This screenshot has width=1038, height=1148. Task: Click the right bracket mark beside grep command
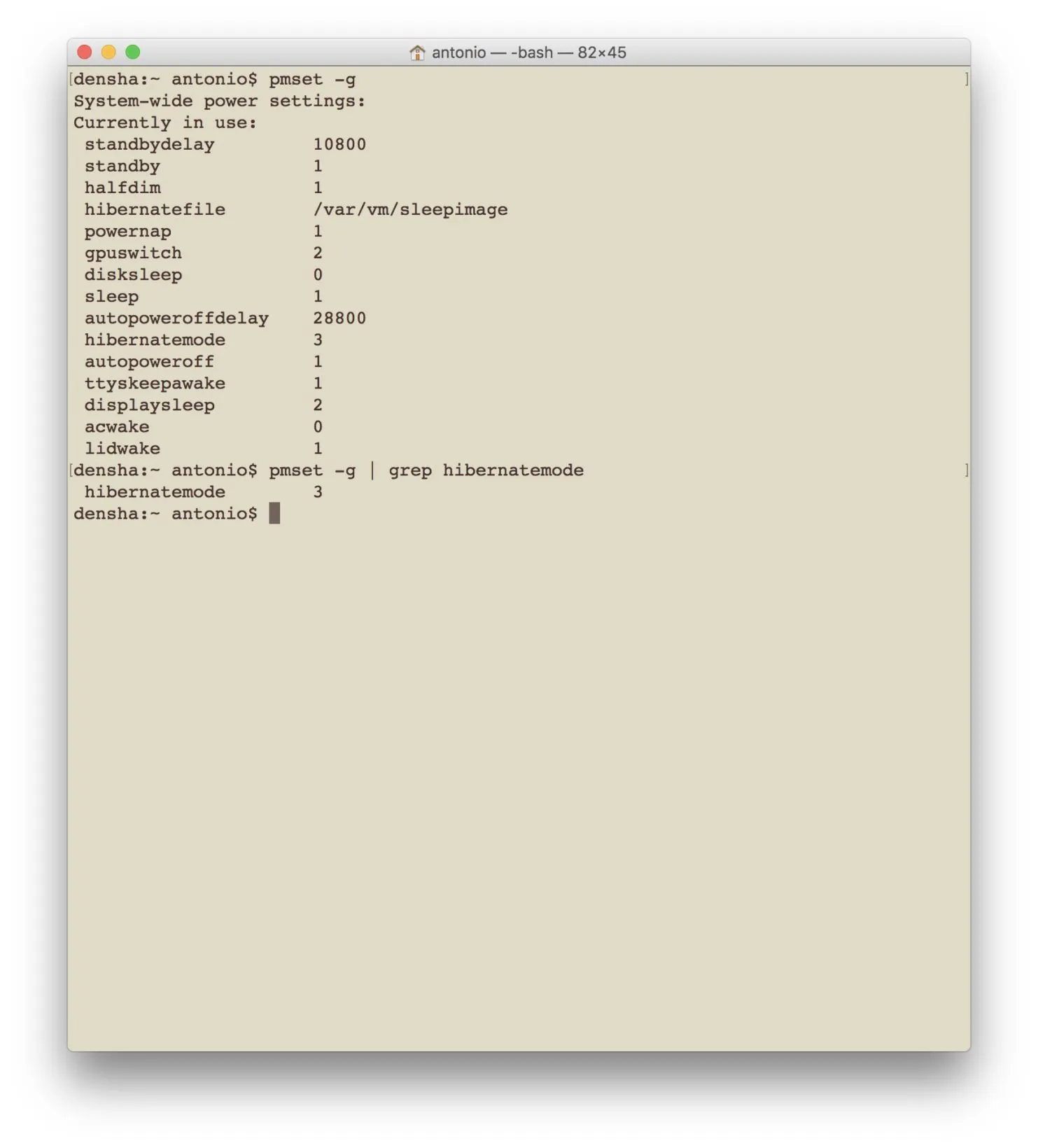click(967, 470)
